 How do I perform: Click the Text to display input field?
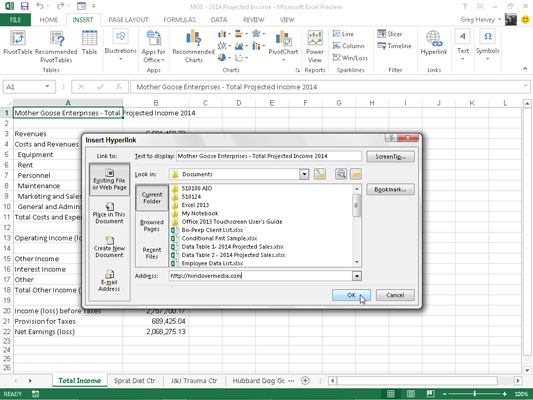tap(269, 156)
